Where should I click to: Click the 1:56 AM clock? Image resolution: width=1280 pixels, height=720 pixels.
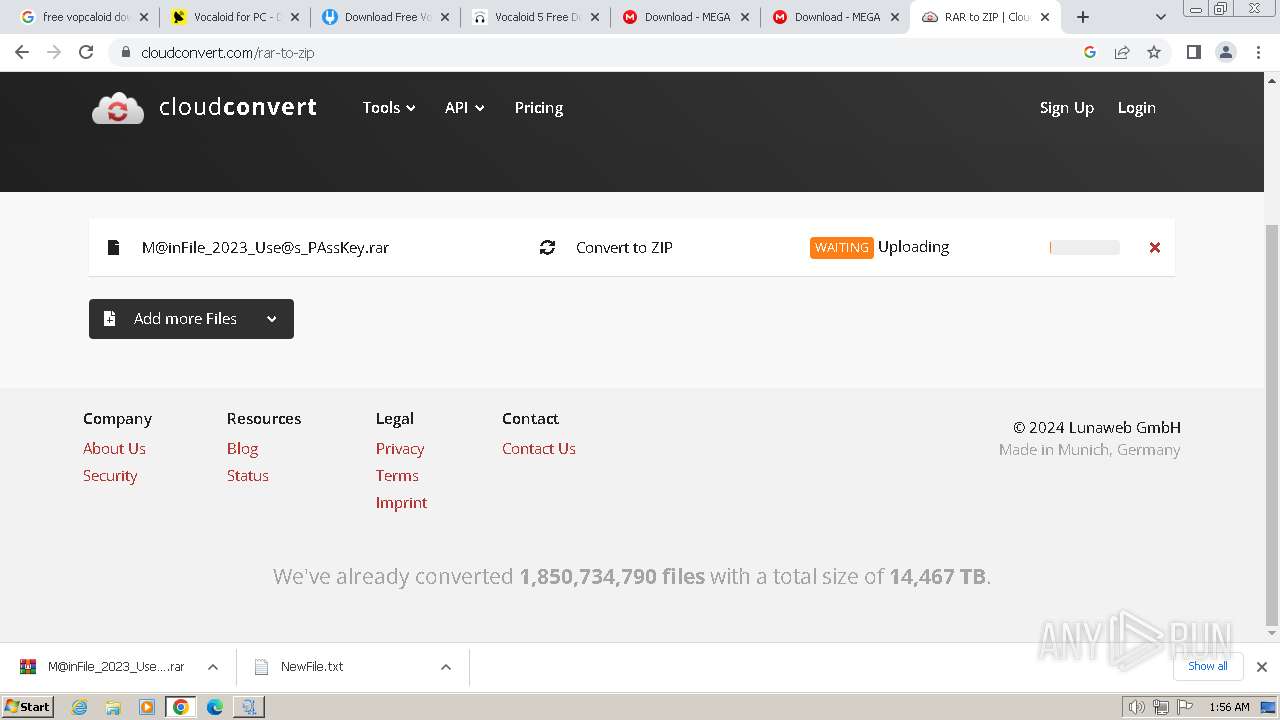tap(1229, 707)
